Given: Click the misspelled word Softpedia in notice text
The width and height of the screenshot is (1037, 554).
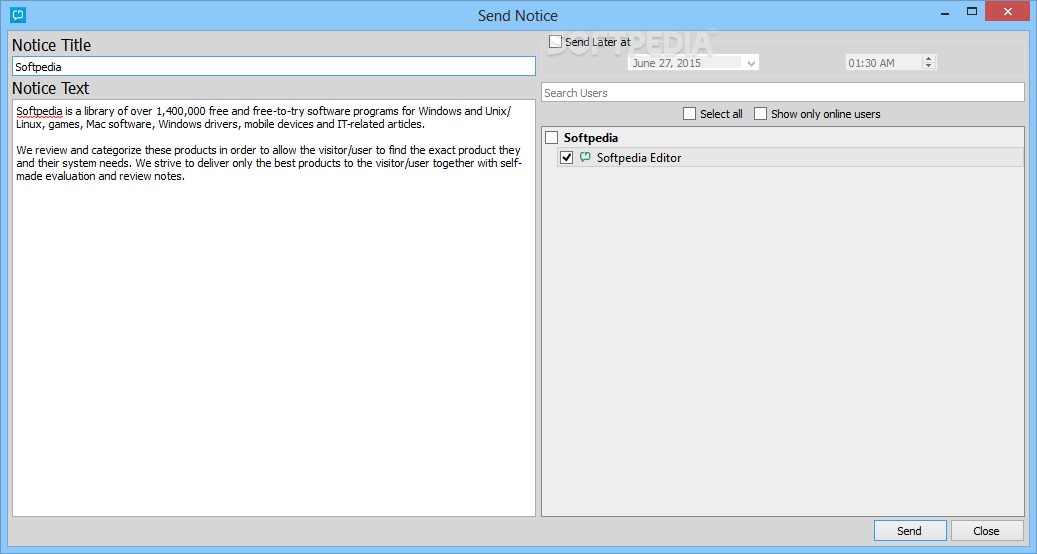Looking at the screenshot, I should [39, 111].
